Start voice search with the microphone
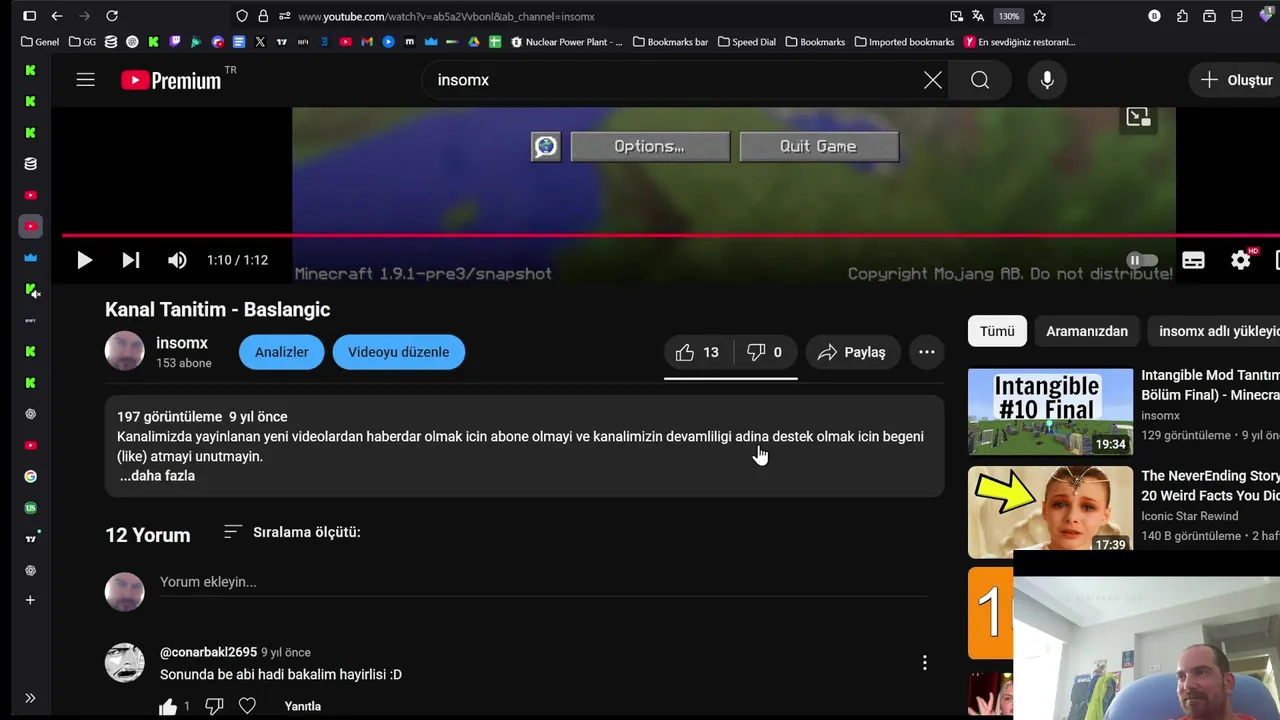The height and width of the screenshot is (720, 1280). [x=1047, y=80]
